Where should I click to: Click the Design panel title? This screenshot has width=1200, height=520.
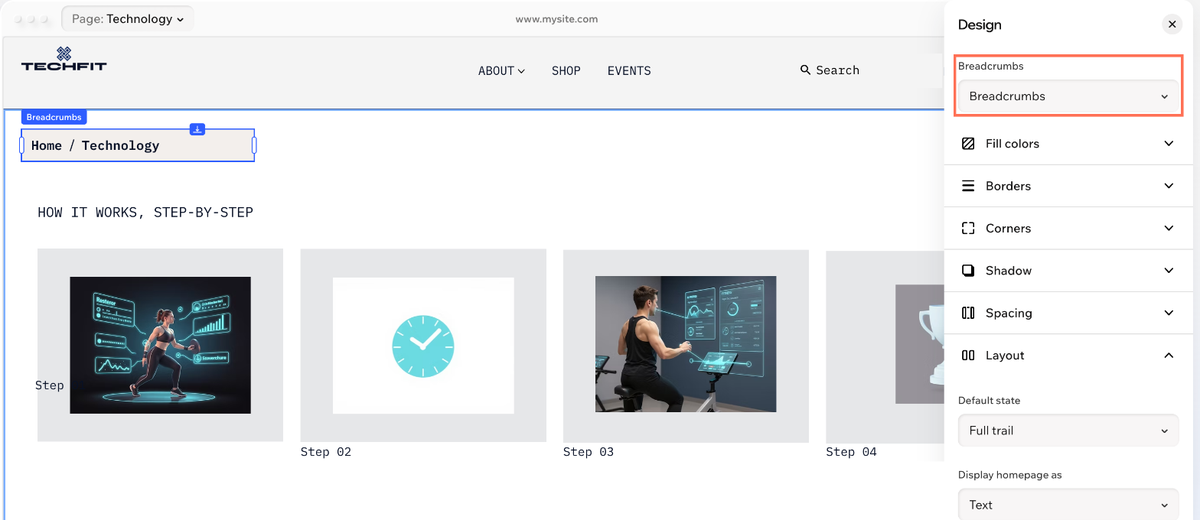pyautogui.click(x=979, y=25)
